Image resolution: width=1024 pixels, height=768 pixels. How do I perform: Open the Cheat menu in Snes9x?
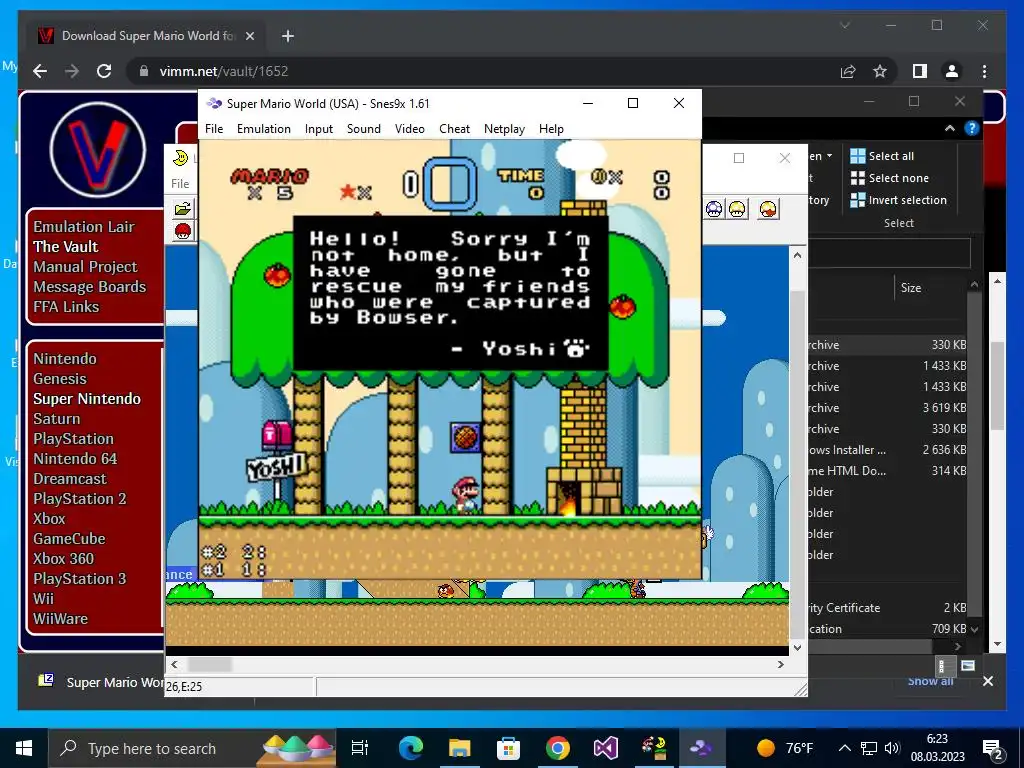[x=454, y=129]
